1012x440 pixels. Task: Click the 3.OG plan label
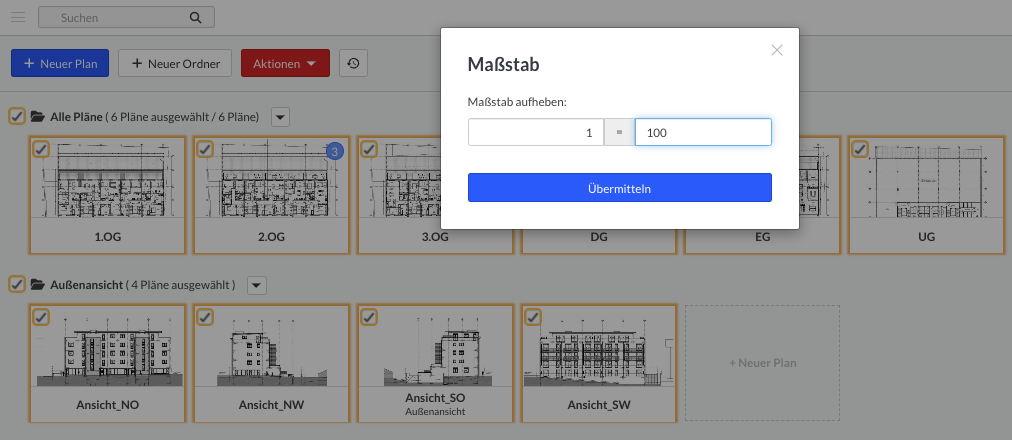pyautogui.click(x=435, y=237)
